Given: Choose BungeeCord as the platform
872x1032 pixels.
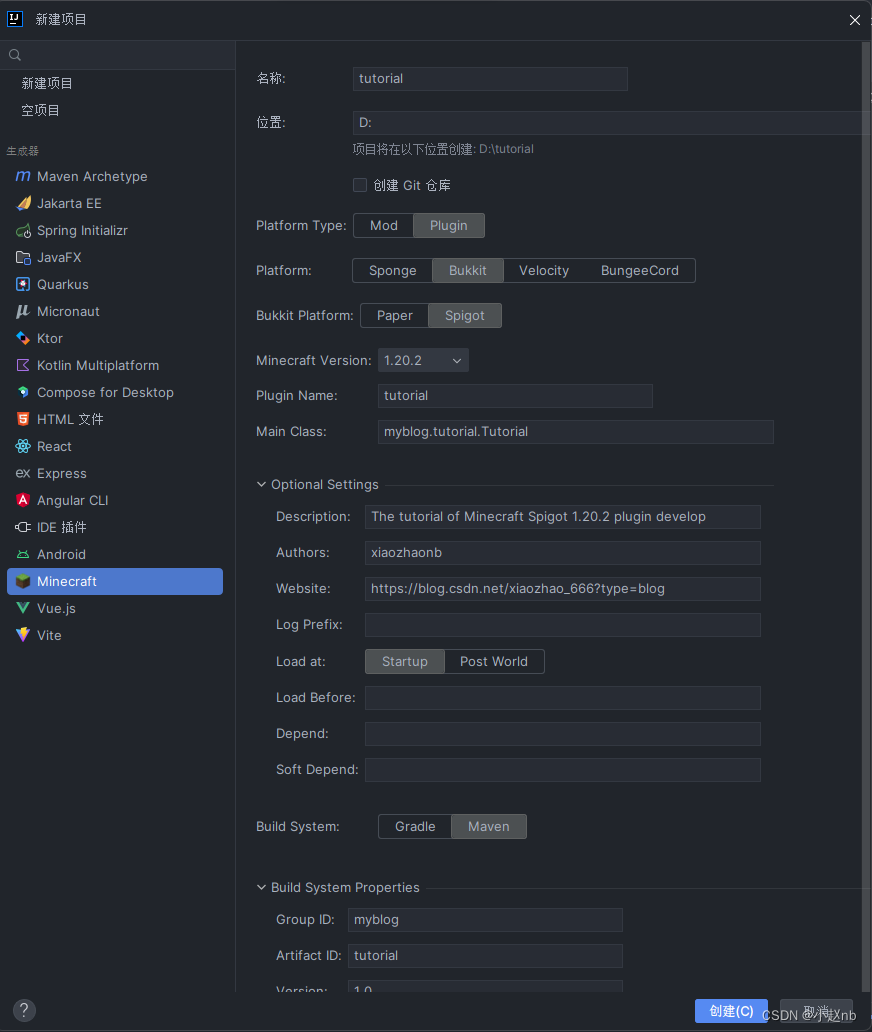Looking at the screenshot, I should 640,271.
